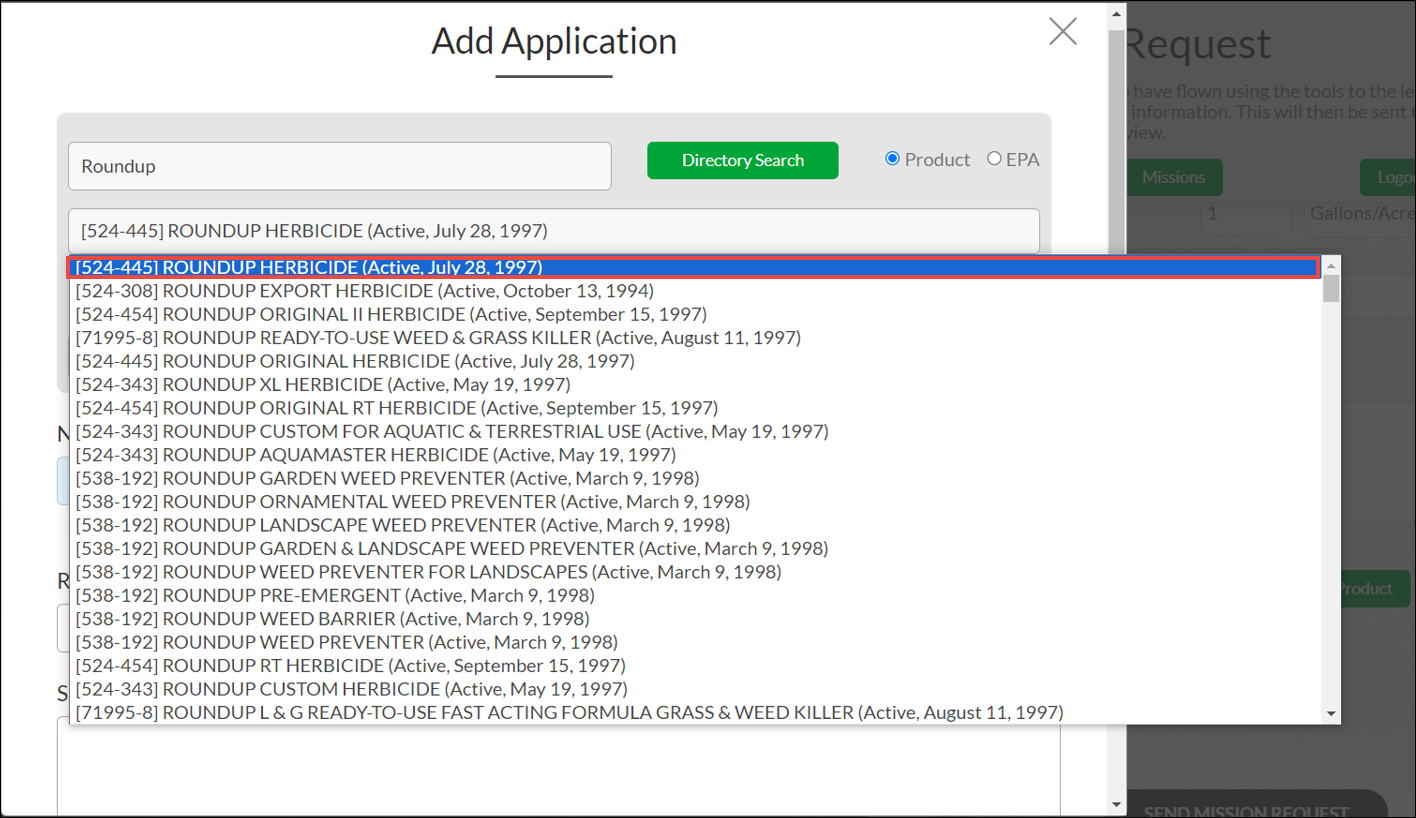Pick ROUNDUP GARDEN WEED PREVENTER entry

[x=695, y=478]
